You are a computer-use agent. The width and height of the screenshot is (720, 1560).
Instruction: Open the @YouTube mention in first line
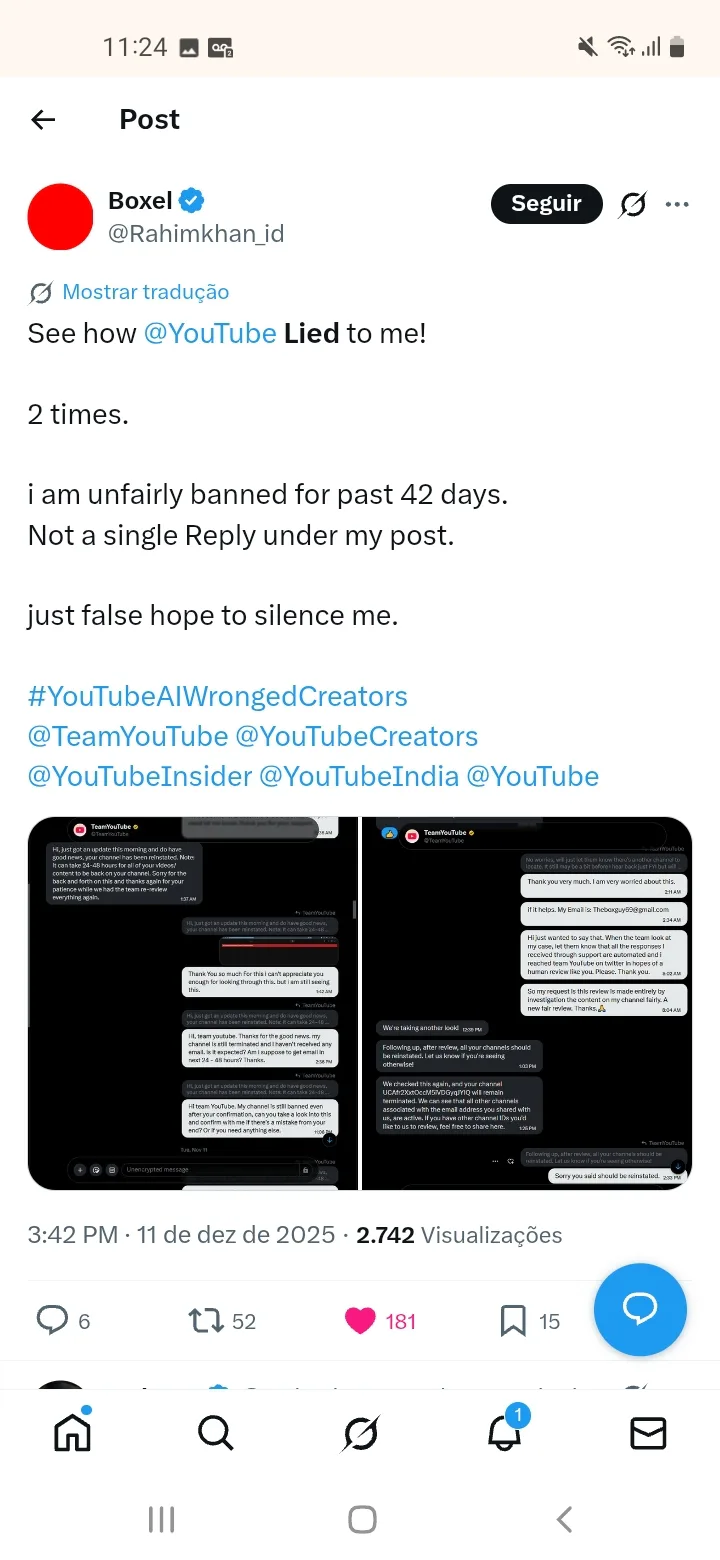pyautogui.click(x=210, y=333)
